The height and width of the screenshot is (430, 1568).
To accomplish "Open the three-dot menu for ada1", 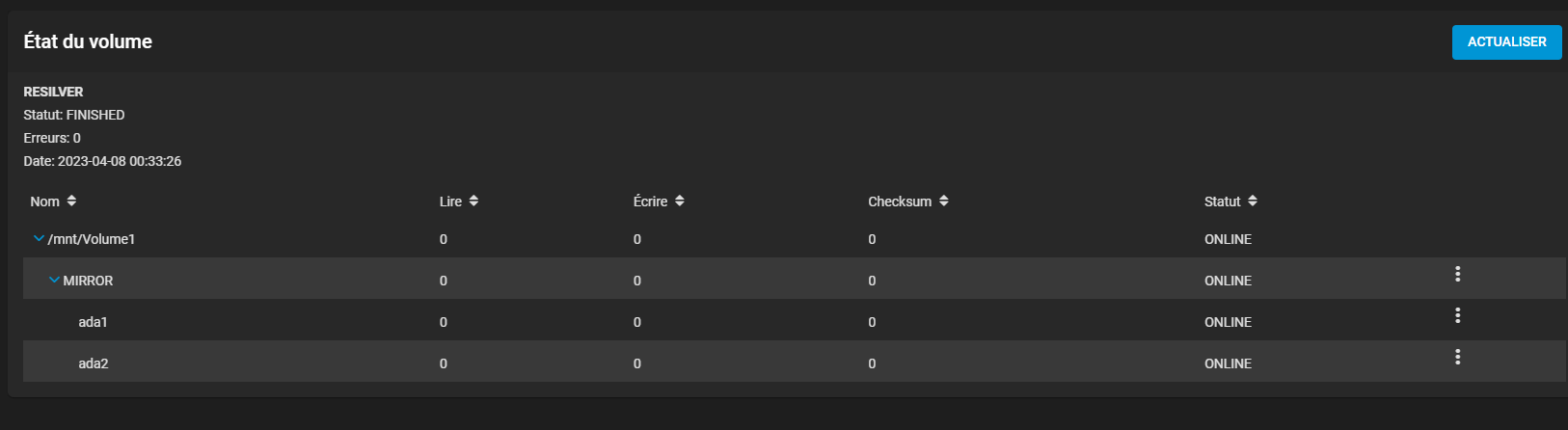I will pyautogui.click(x=1457, y=315).
